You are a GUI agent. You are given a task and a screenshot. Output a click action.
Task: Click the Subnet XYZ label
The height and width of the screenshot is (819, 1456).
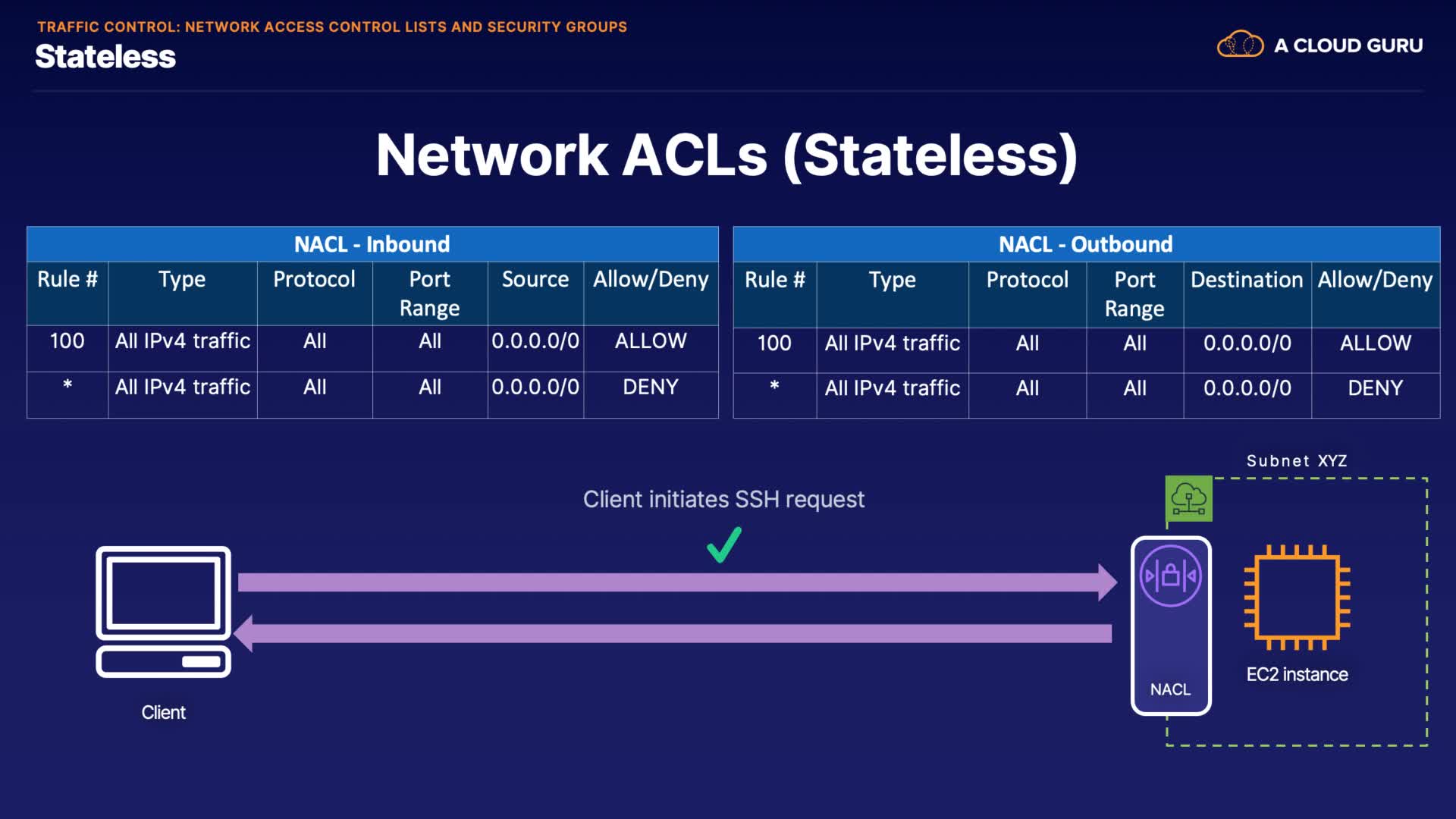[1297, 461]
